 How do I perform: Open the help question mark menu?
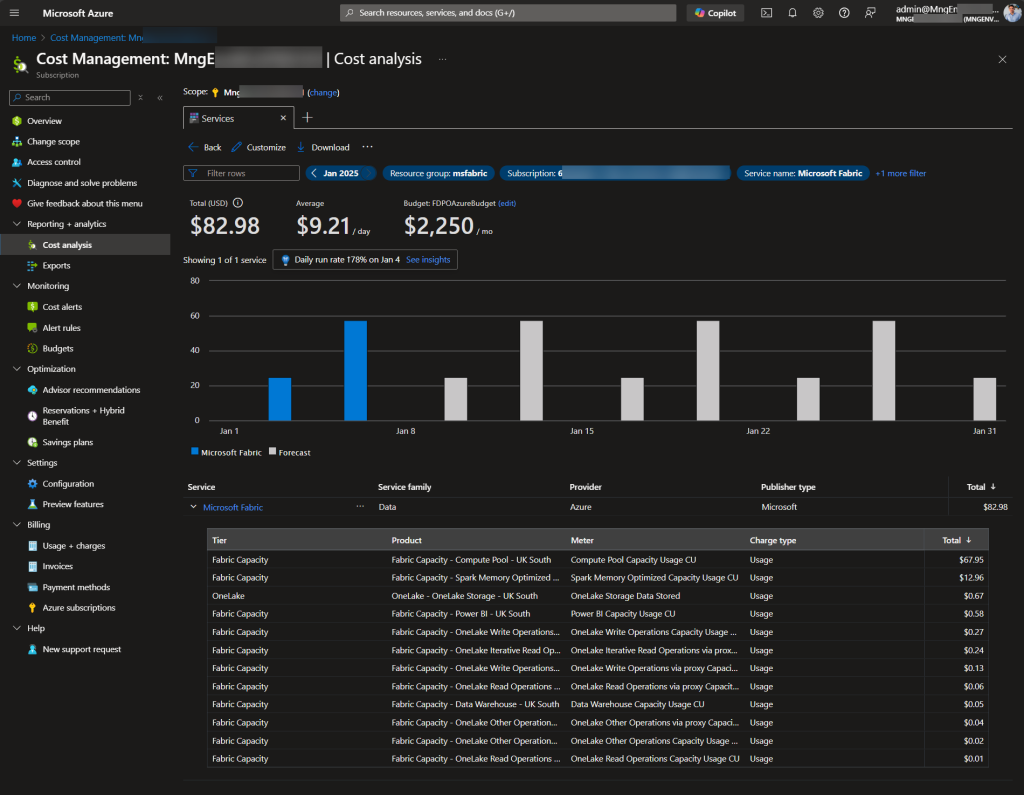[844, 13]
